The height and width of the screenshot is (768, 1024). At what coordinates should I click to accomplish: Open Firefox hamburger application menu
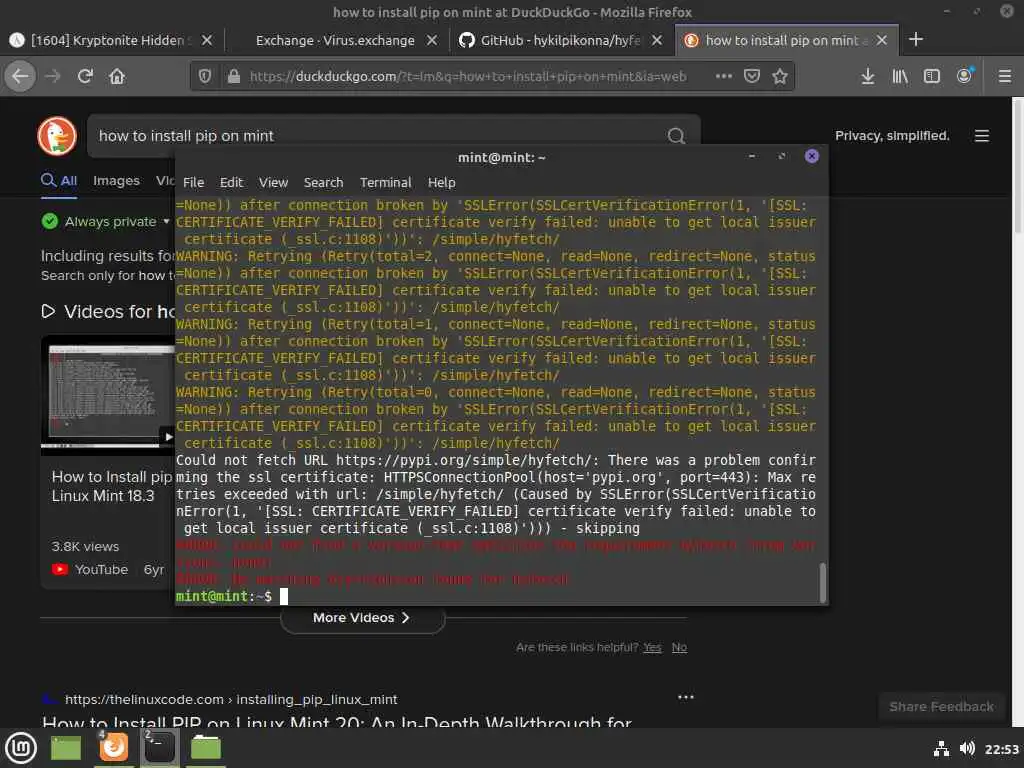(x=1005, y=76)
